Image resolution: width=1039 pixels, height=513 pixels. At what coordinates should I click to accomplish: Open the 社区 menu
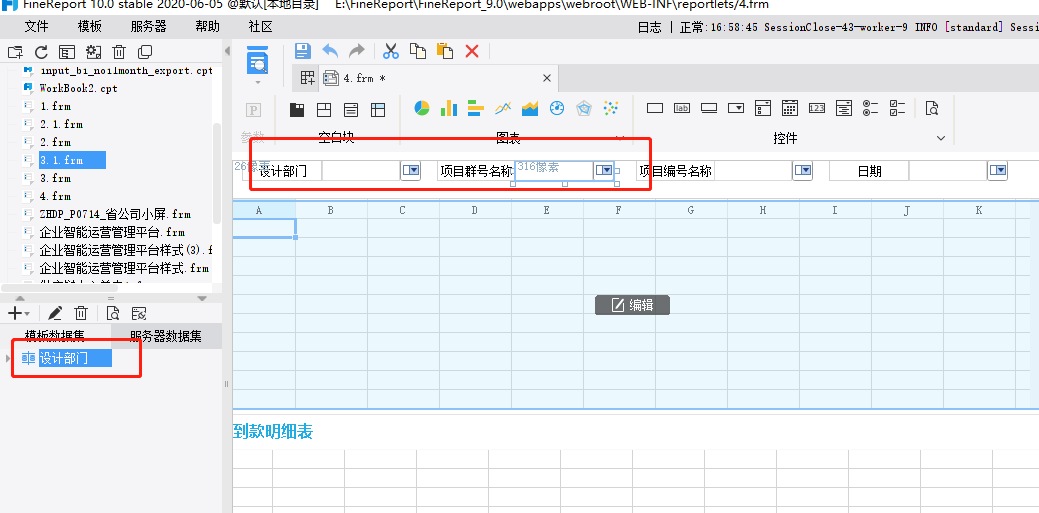[260, 27]
